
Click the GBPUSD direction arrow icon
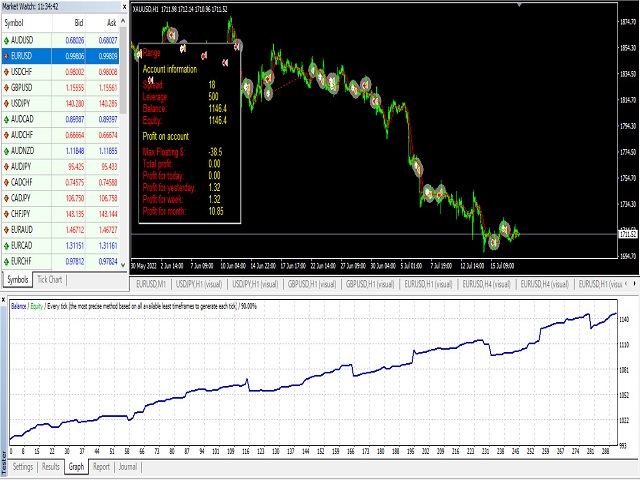[x=8, y=88]
